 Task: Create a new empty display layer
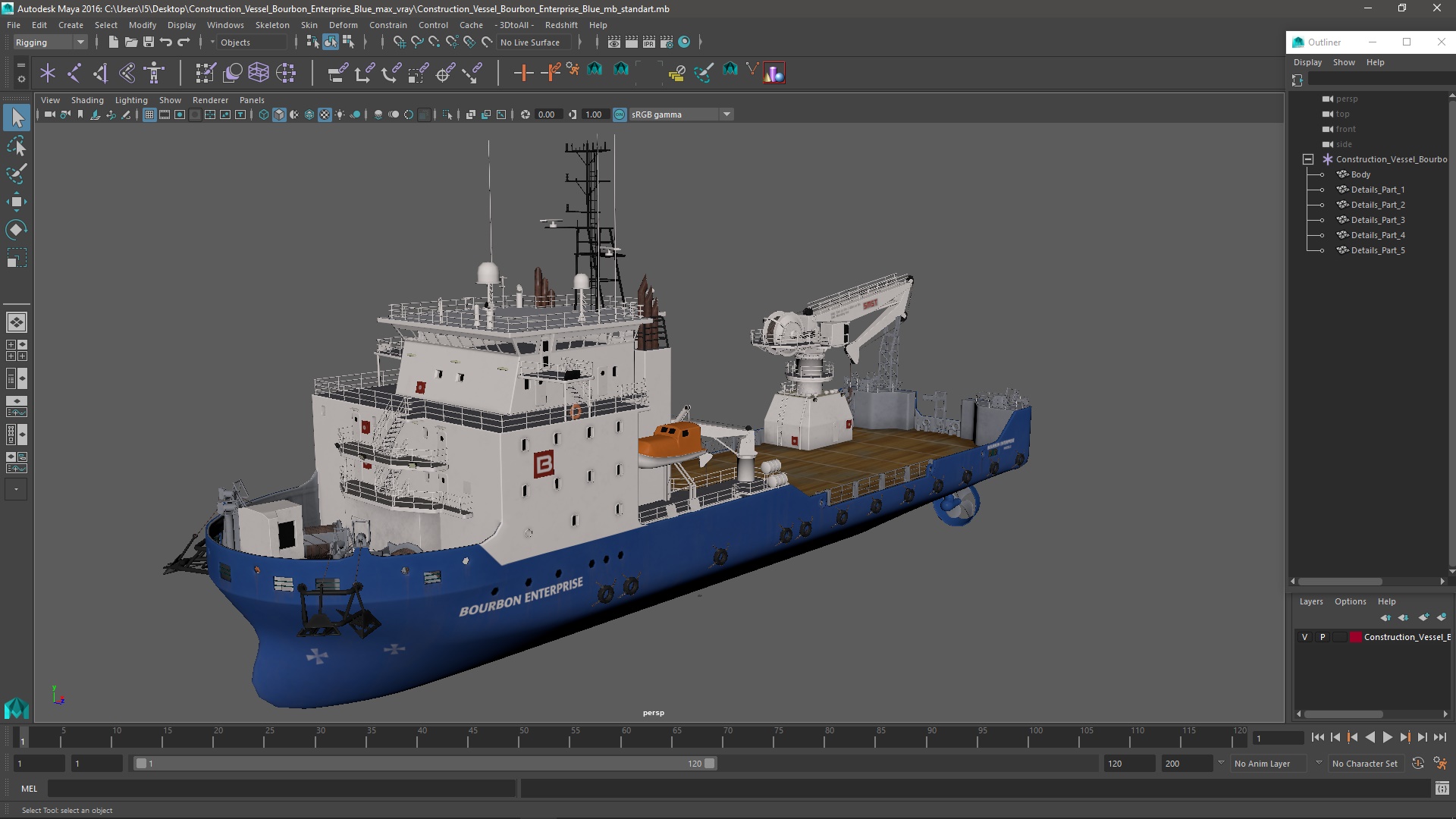click(x=1423, y=617)
